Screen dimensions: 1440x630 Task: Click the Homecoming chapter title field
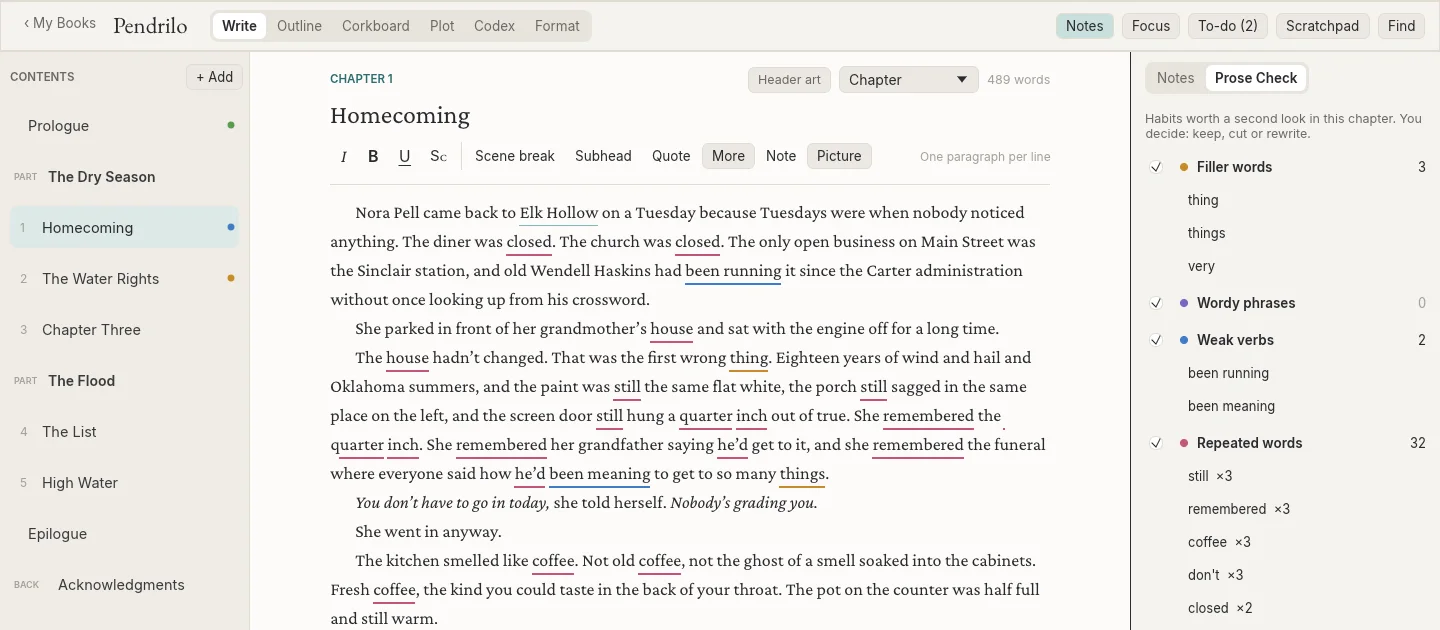click(x=690, y=116)
